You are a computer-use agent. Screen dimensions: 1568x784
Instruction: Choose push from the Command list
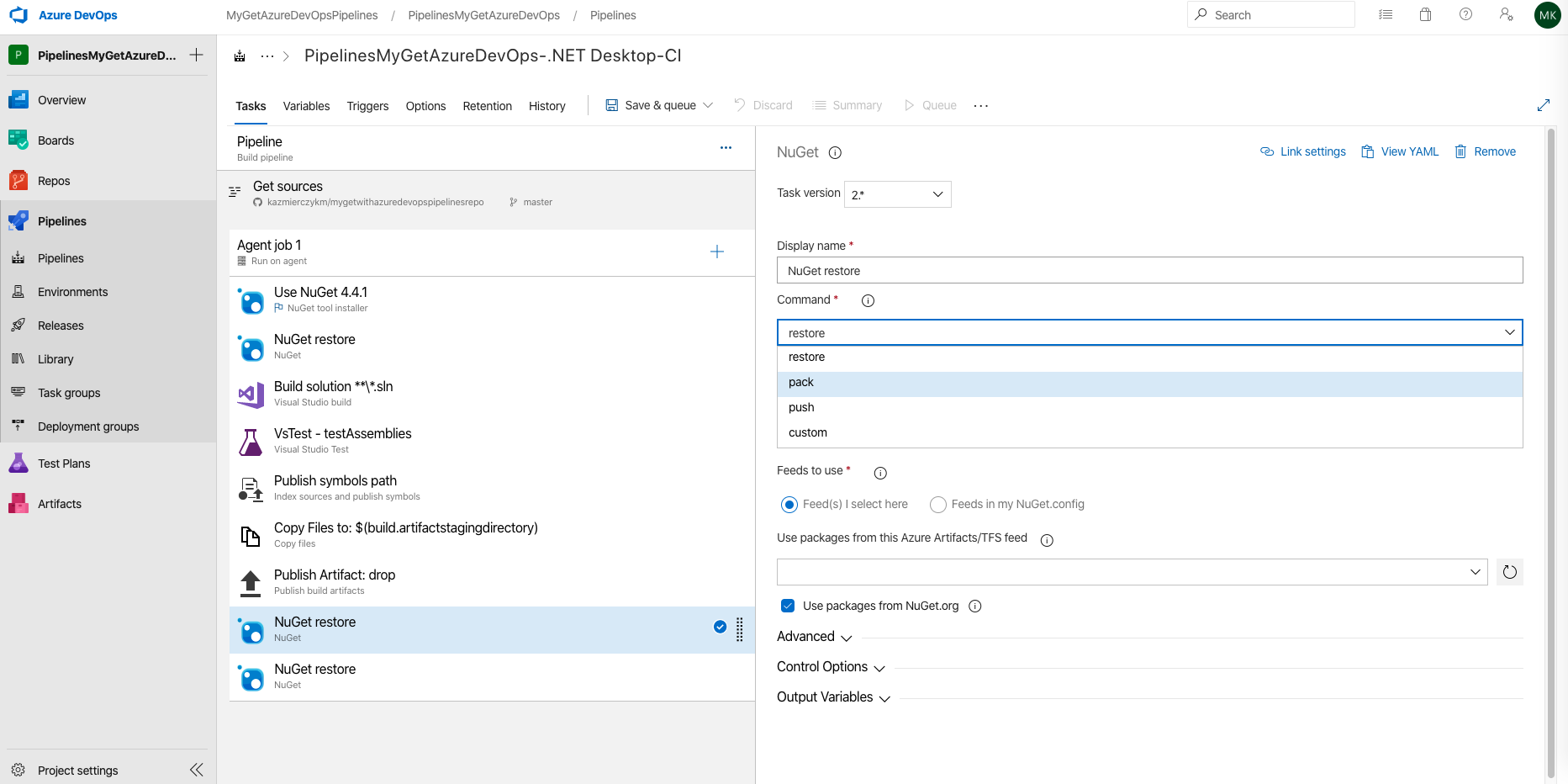(1149, 408)
